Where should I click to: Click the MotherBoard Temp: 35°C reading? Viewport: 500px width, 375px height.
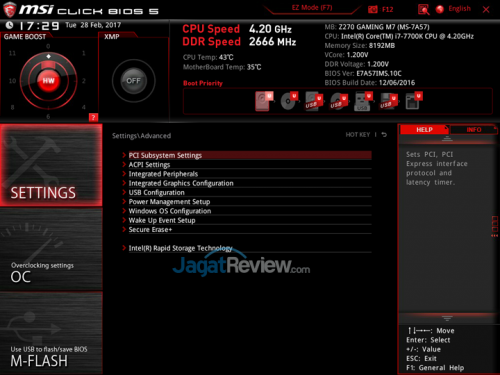coord(222,67)
